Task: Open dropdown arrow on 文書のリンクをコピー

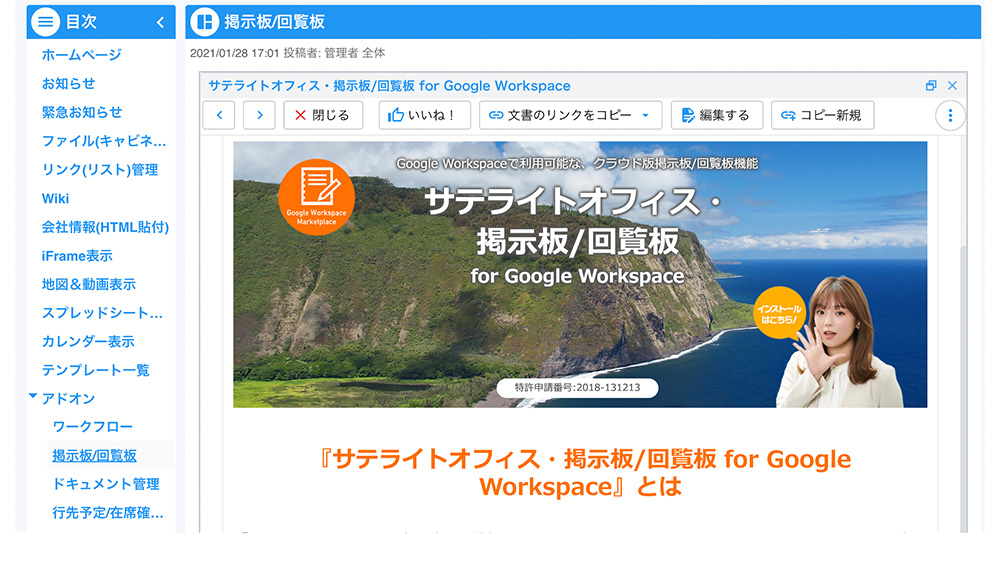Action: (x=645, y=115)
